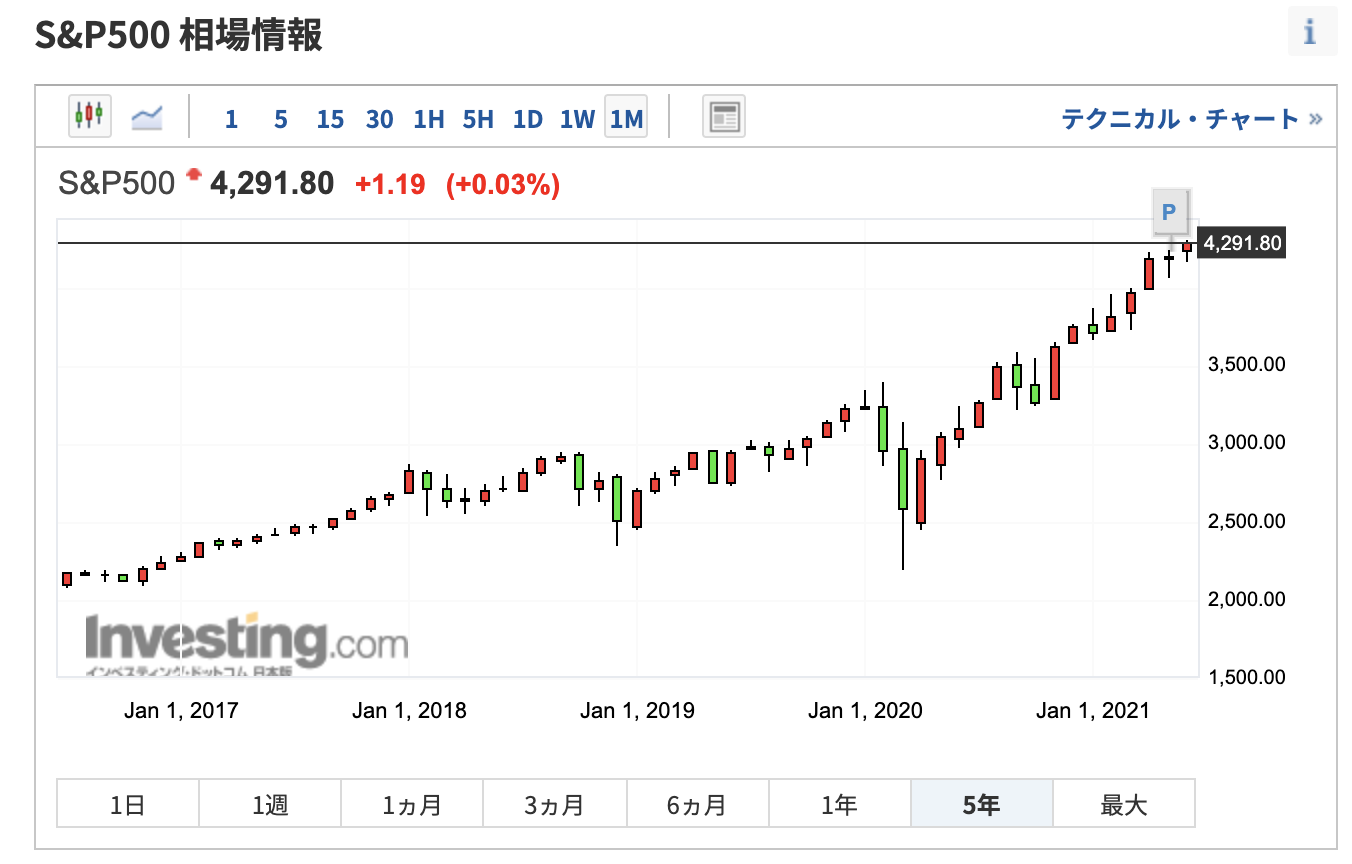Select the 5H interval
This screenshot has height=864, width=1352.
point(478,120)
